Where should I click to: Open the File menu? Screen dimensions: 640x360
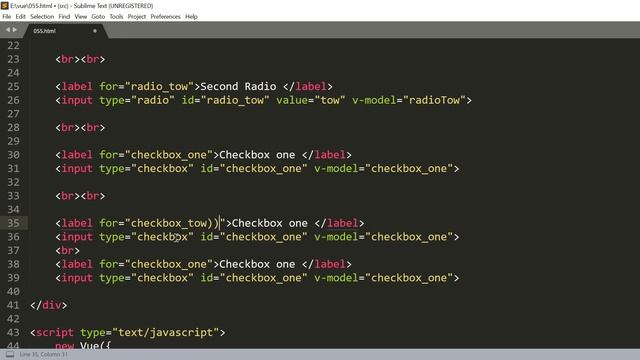coord(7,17)
